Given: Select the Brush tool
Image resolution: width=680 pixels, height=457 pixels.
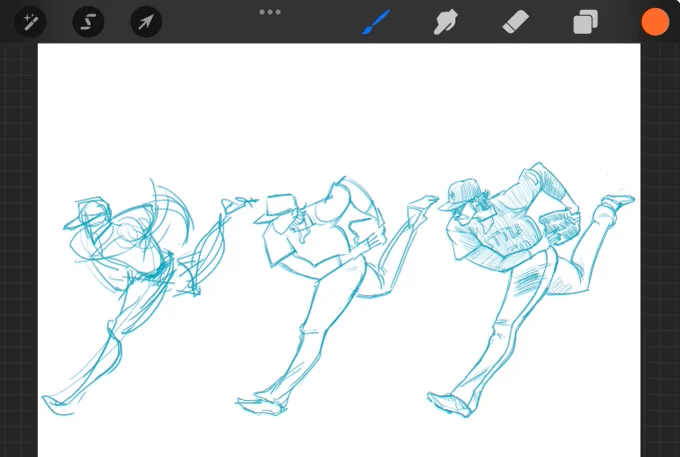Looking at the screenshot, I should (376, 22).
